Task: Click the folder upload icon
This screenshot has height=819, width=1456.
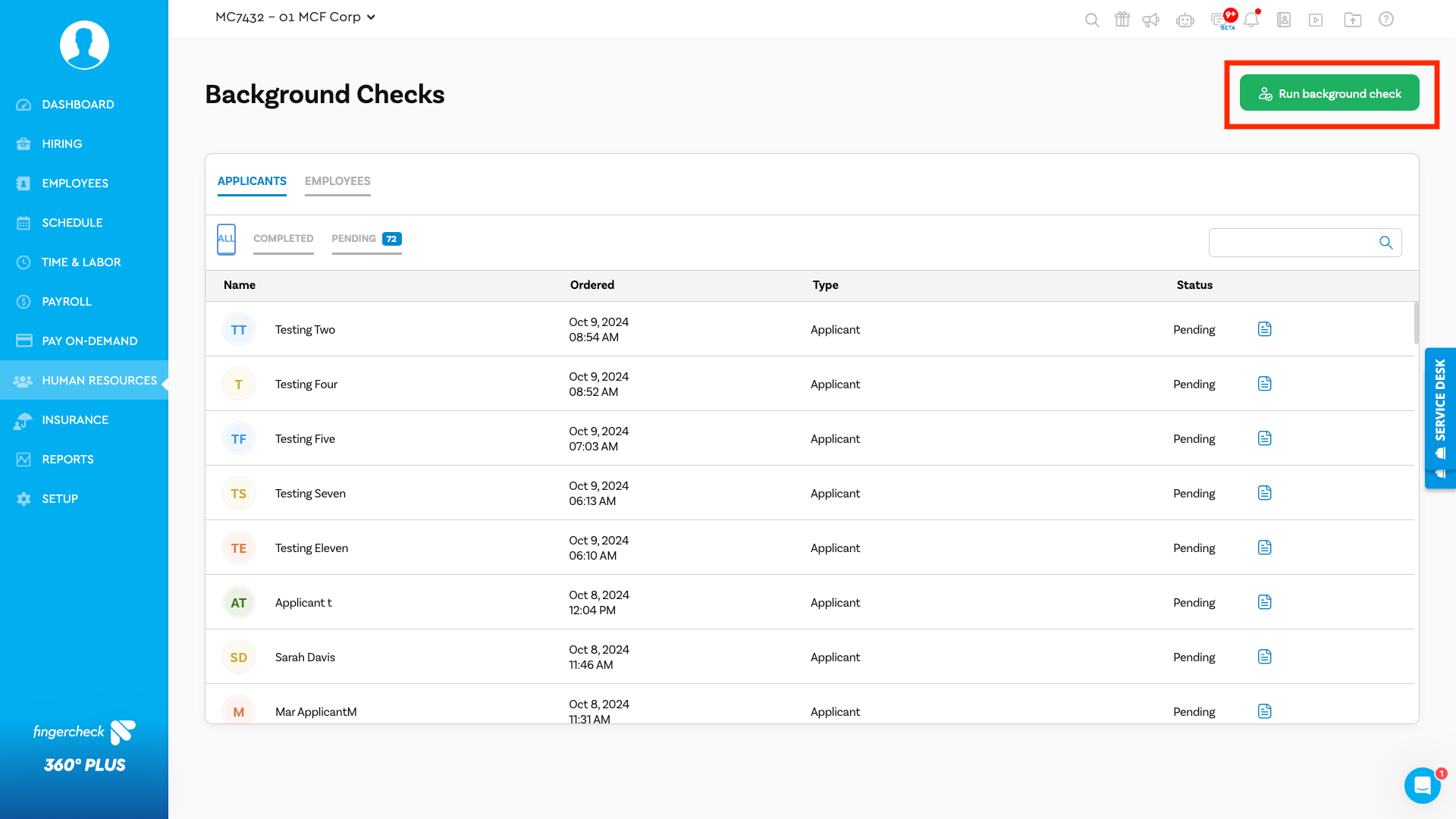Action: tap(1352, 20)
